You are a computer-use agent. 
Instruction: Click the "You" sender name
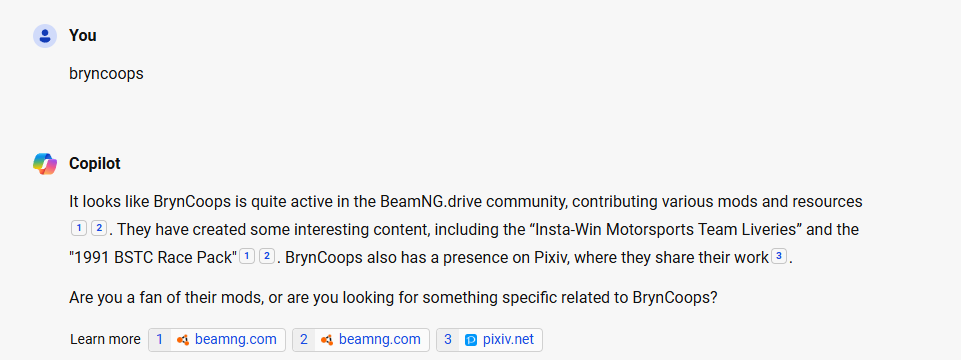pyautogui.click(x=83, y=36)
